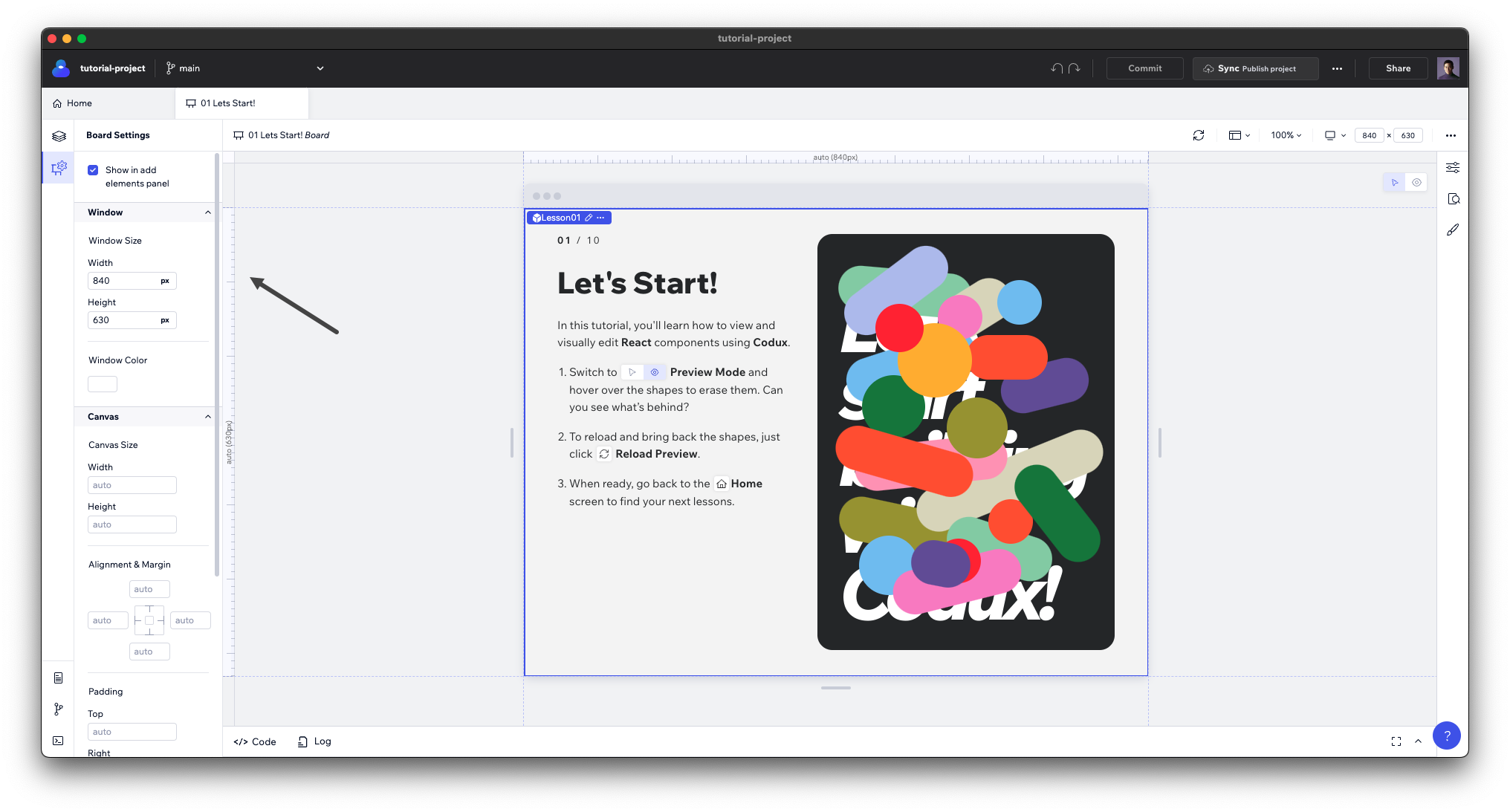Open the inspect/search panel icon on right

click(1454, 199)
